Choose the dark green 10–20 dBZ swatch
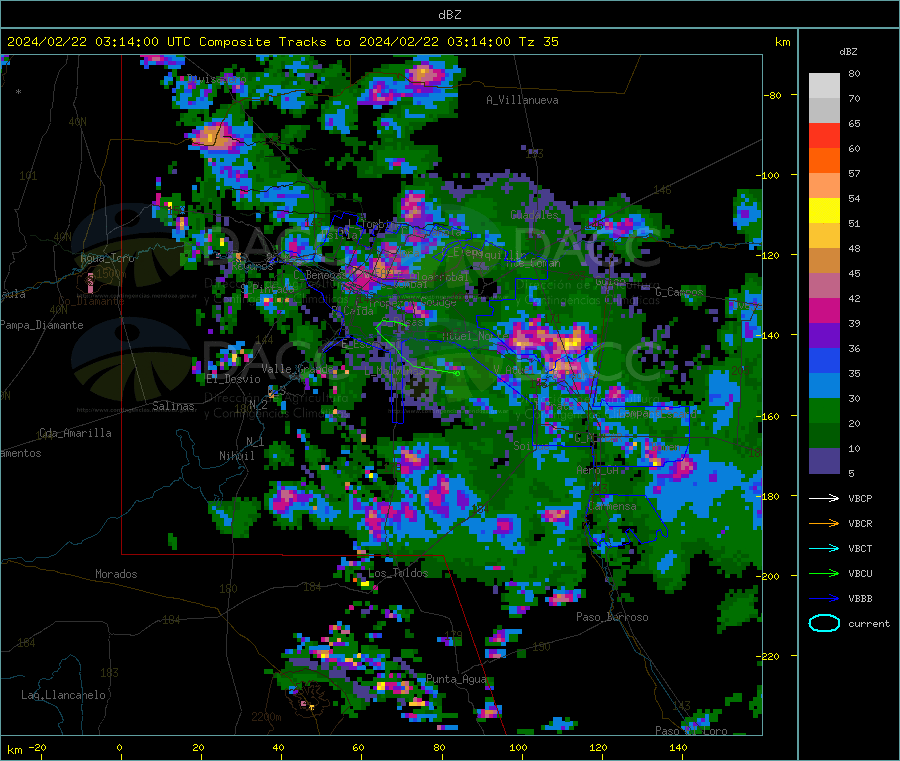The image size is (900, 761). coord(824,436)
